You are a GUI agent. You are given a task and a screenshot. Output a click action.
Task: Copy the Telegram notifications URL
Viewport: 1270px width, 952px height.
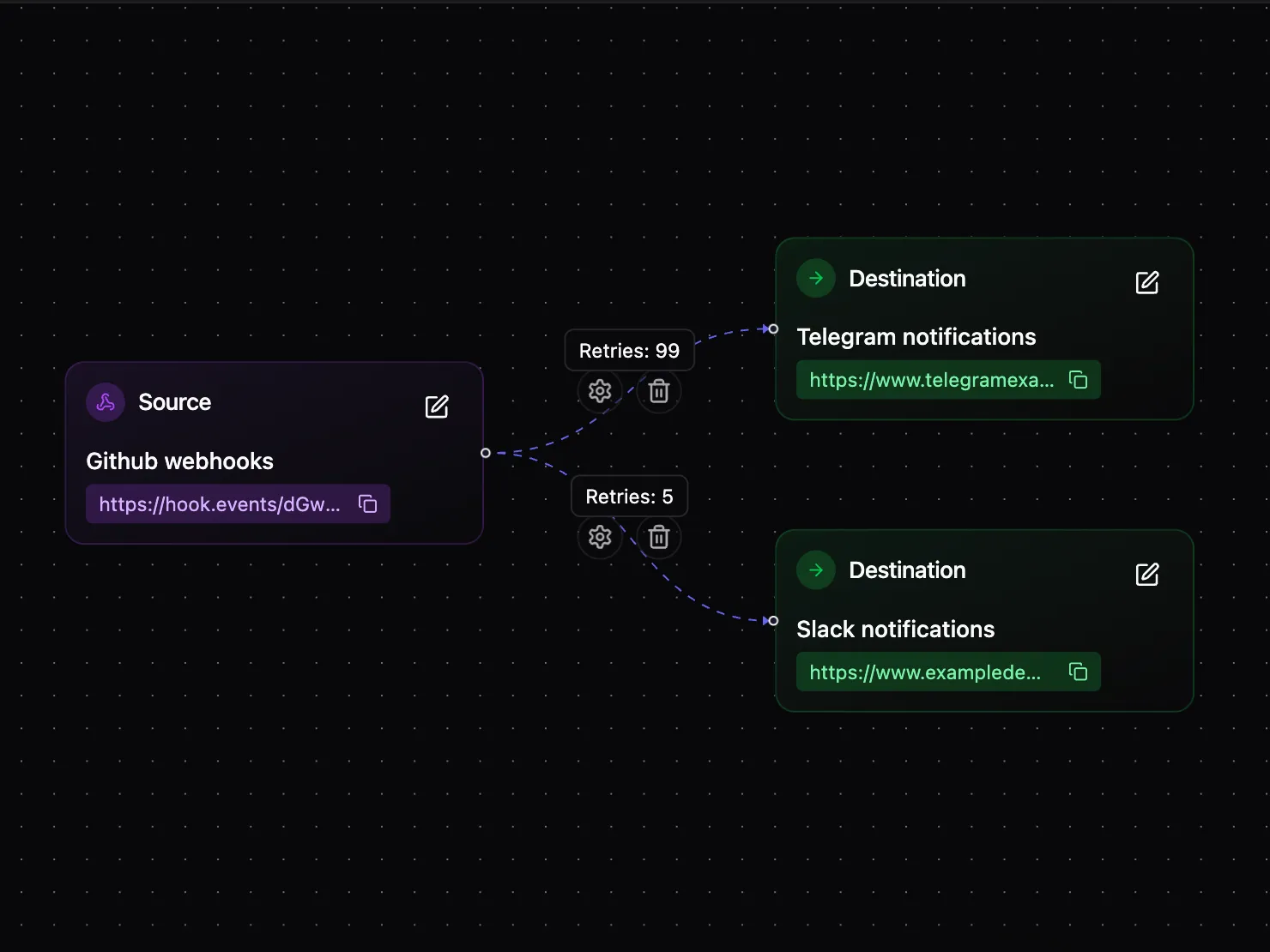click(x=1077, y=379)
